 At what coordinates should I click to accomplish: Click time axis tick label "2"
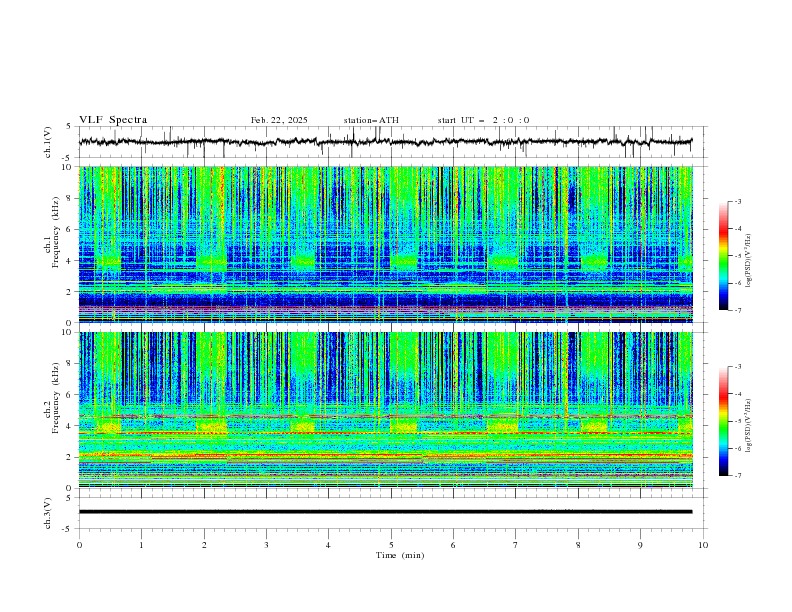point(204,545)
